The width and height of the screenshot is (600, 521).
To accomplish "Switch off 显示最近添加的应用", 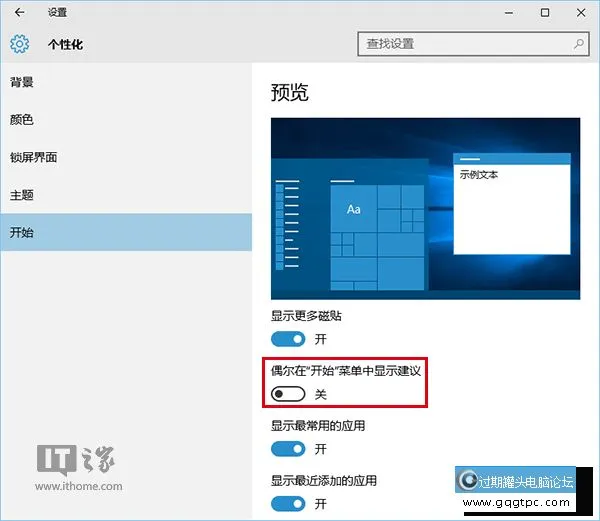I will (288, 504).
